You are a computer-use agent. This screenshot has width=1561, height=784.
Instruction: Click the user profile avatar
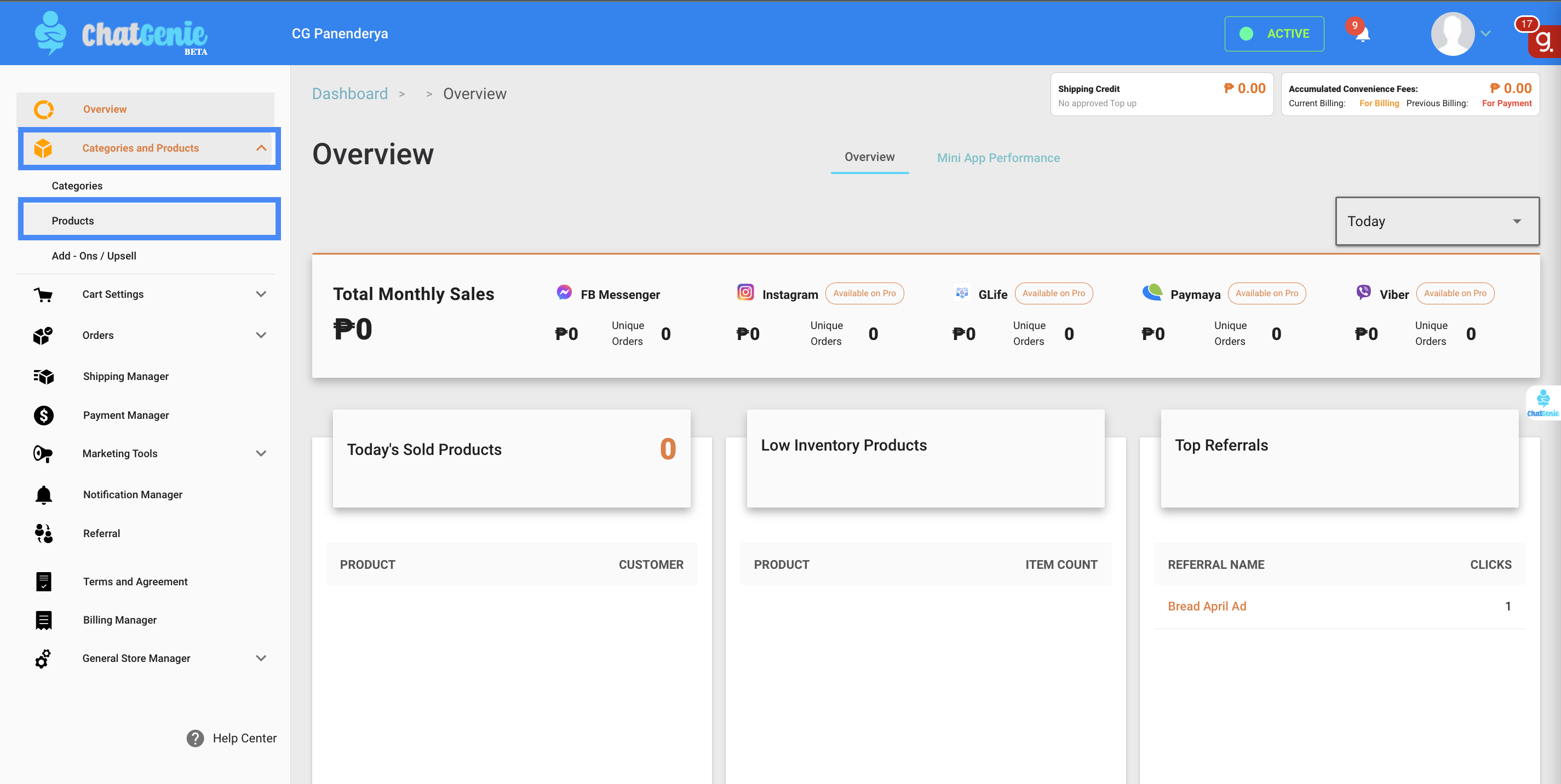pos(1453,33)
